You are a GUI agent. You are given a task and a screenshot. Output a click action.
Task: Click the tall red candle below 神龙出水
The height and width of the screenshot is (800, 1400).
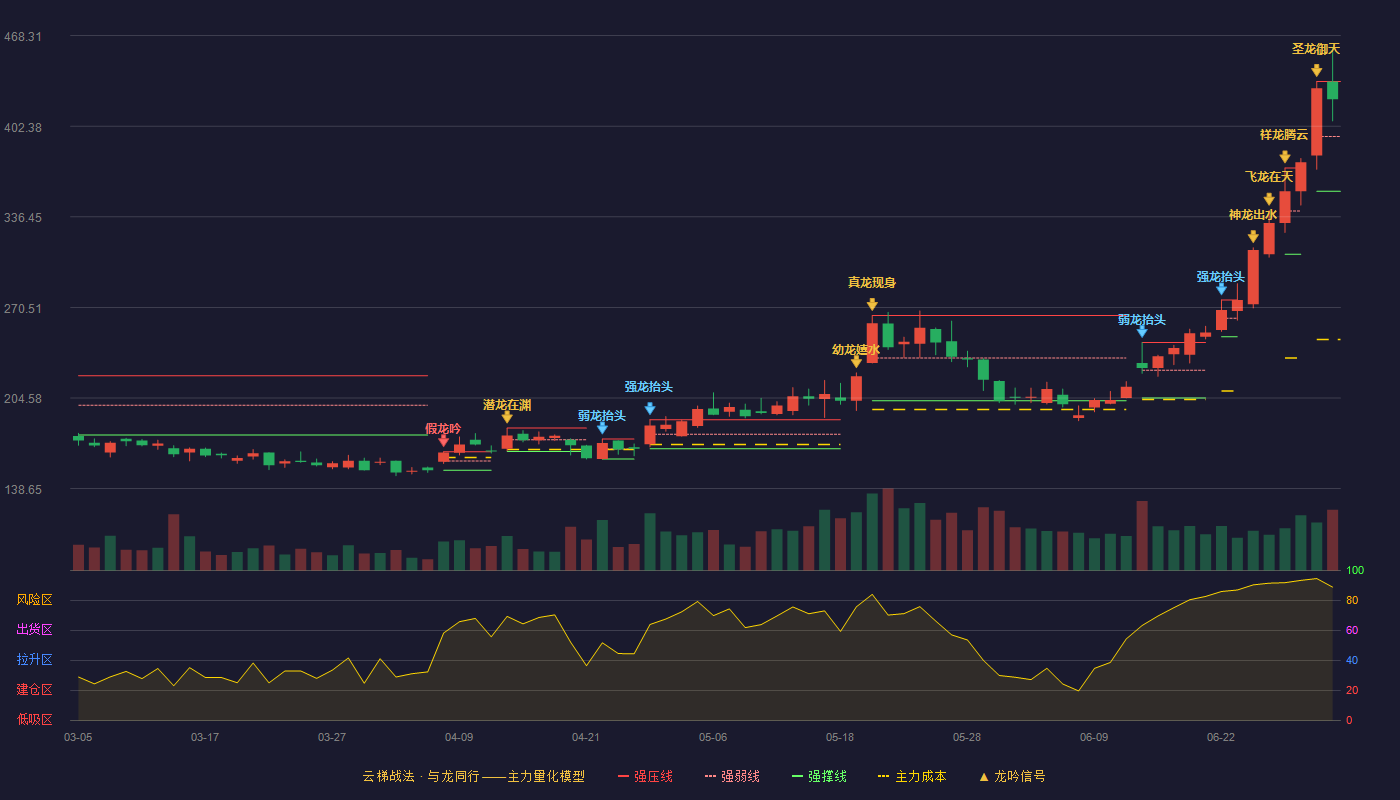(x=1253, y=277)
